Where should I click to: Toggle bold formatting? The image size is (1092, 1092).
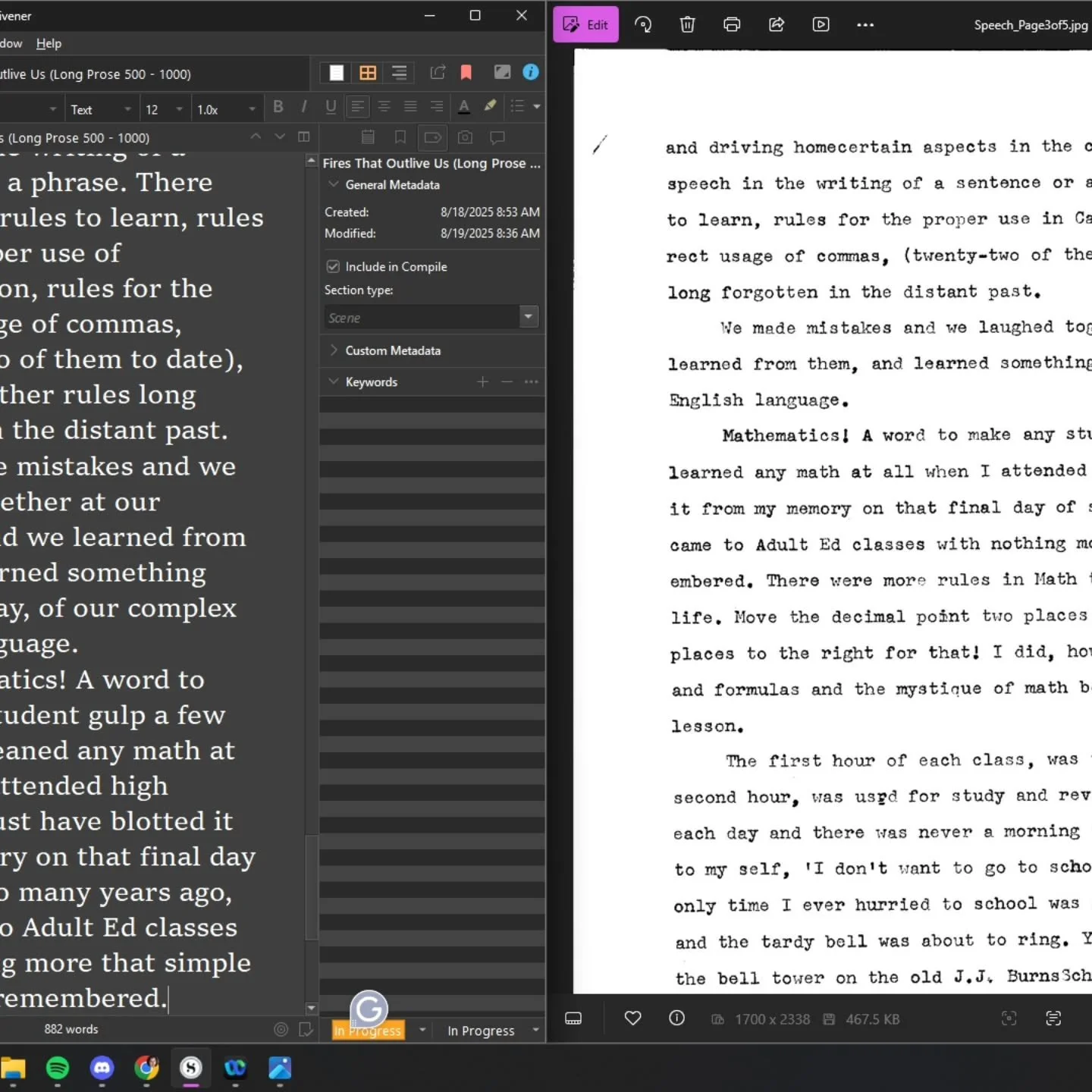pos(278,107)
